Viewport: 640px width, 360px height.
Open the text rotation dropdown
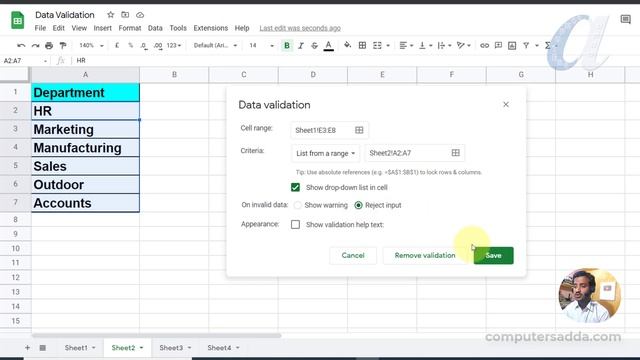click(464, 45)
